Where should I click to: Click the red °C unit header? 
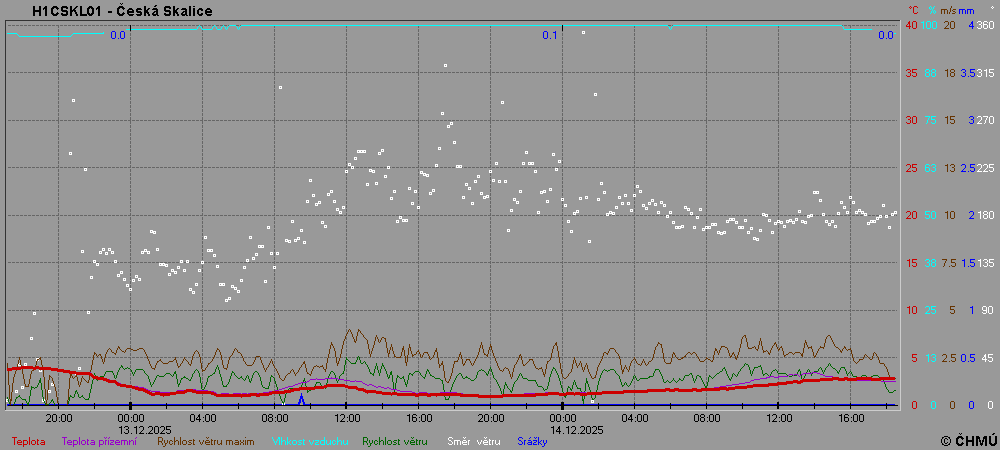click(913, 10)
